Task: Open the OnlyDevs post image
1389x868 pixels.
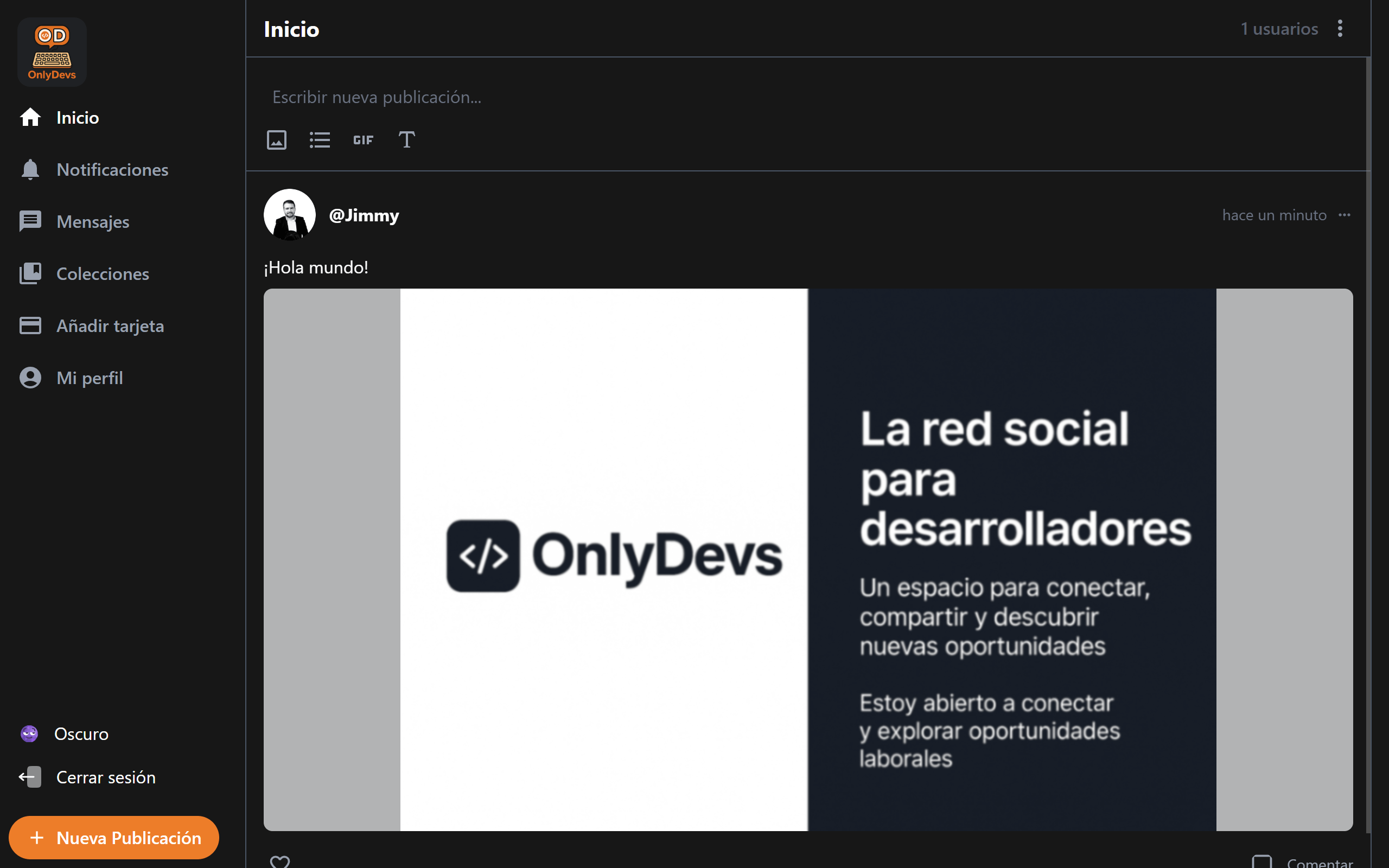Action: point(807,559)
